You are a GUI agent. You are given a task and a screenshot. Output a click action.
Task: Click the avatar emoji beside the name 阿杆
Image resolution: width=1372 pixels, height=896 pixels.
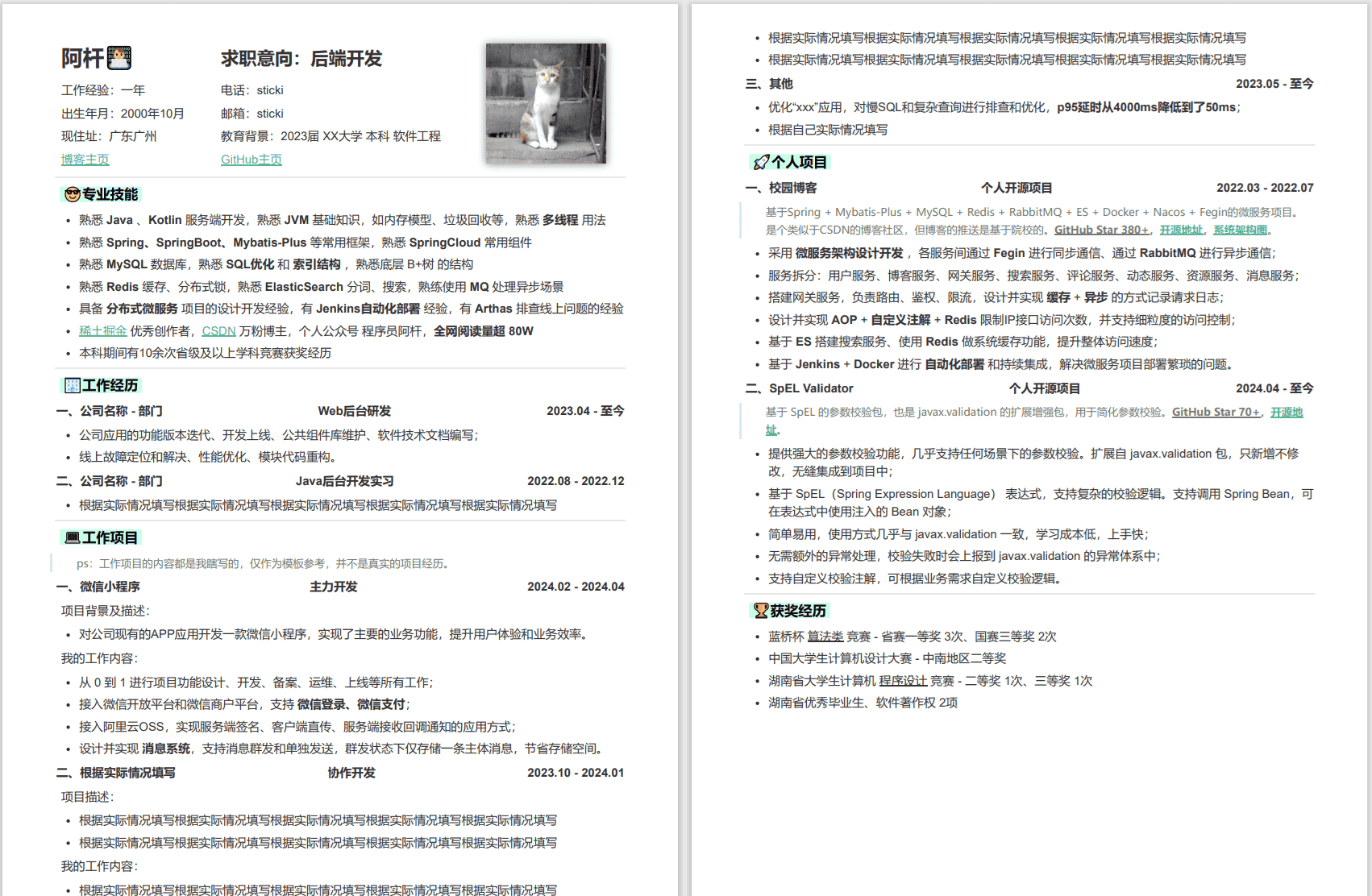[x=119, y=58]
